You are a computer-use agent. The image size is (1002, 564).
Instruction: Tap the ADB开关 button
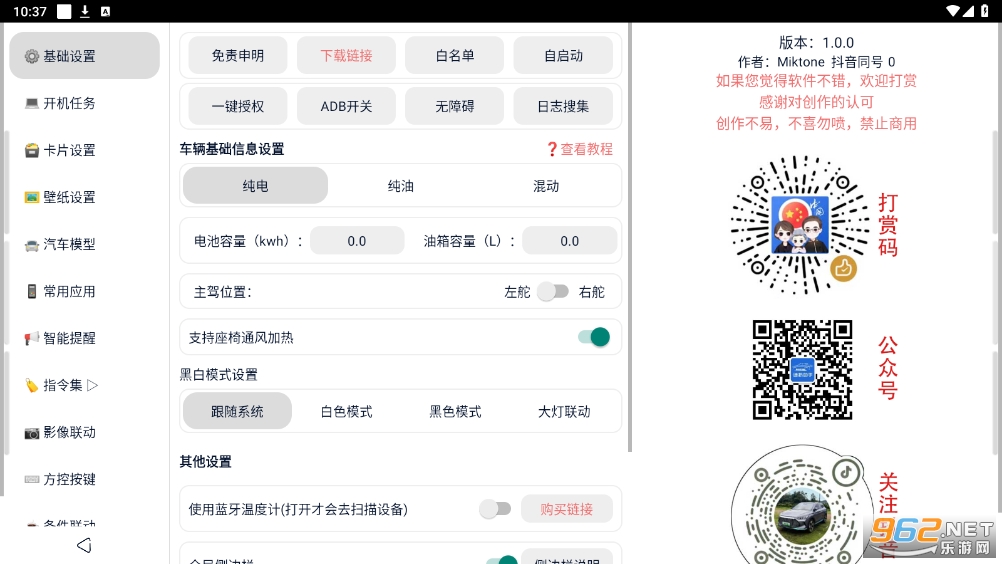pyautogui.click(x=346, y=106)
